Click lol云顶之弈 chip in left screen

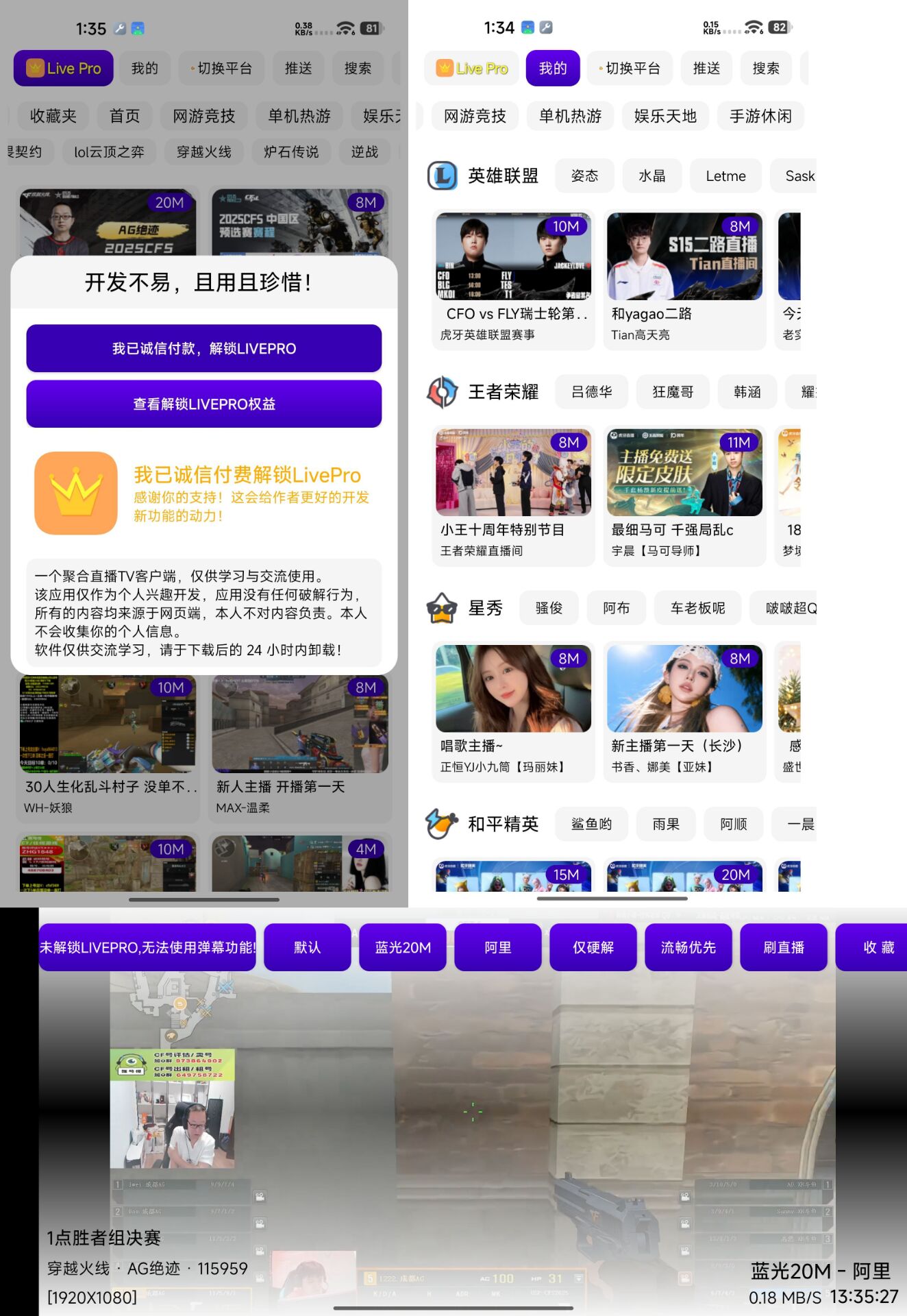pos(109,151)
